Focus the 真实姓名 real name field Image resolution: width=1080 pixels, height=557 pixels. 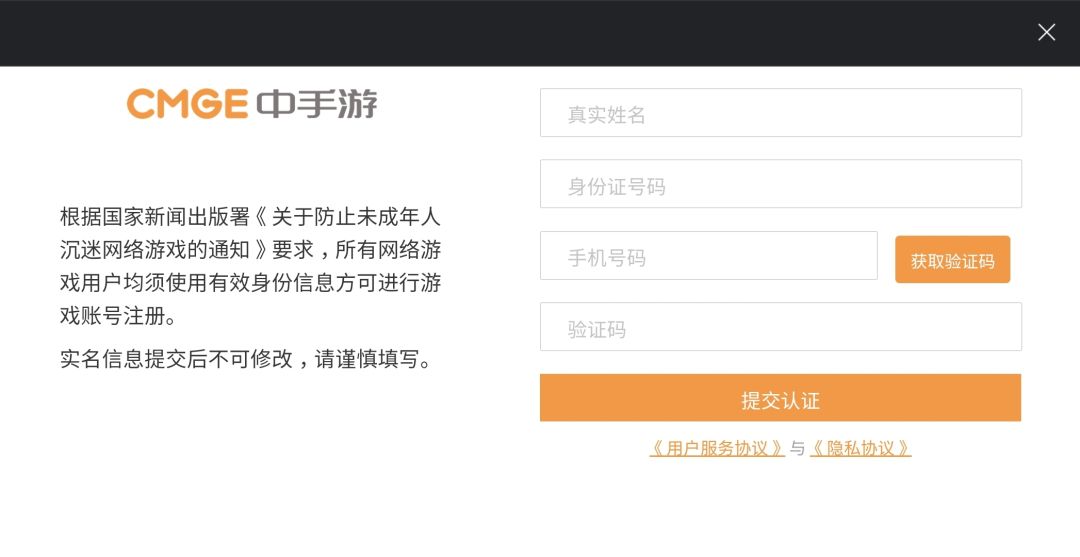click(x=780, y=113)
